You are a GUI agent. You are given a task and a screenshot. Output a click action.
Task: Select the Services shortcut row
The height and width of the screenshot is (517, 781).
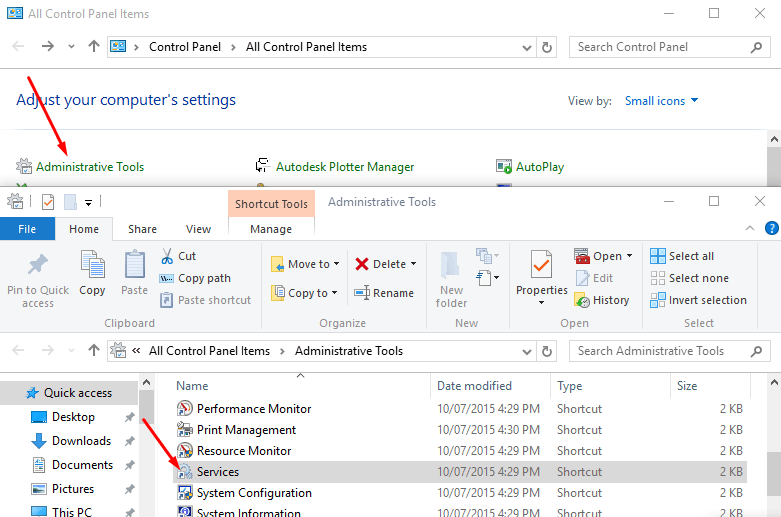coord(461,472)
